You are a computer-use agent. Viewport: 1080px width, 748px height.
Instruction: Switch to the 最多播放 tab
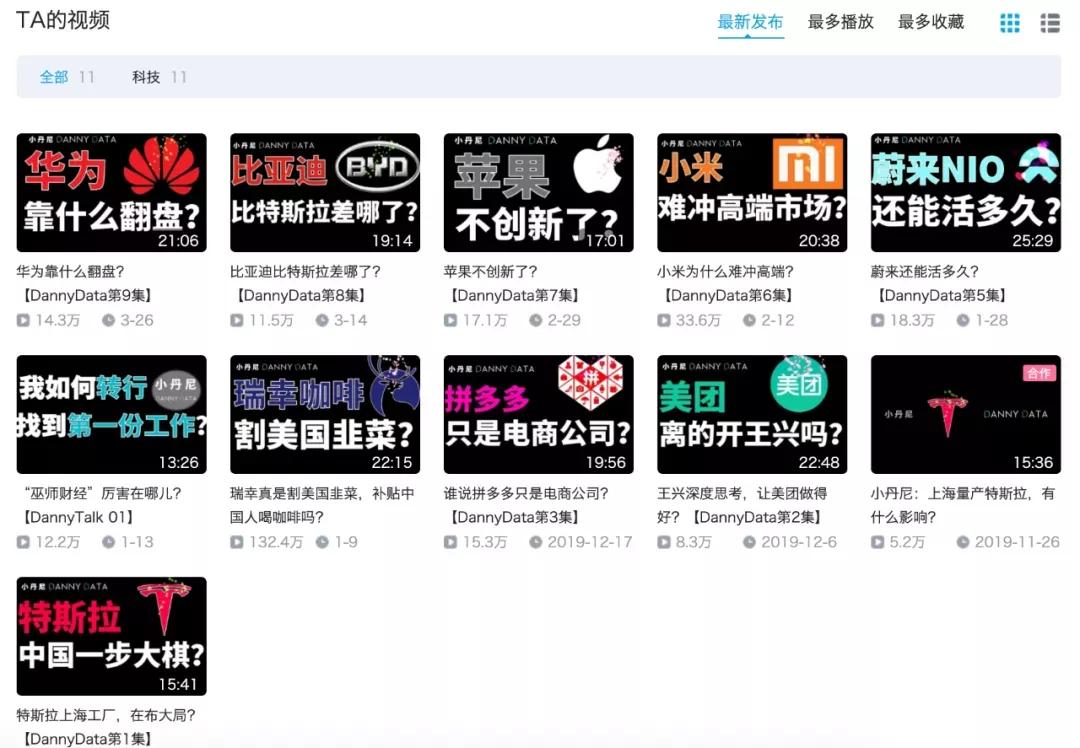click(x=840, y=21)
